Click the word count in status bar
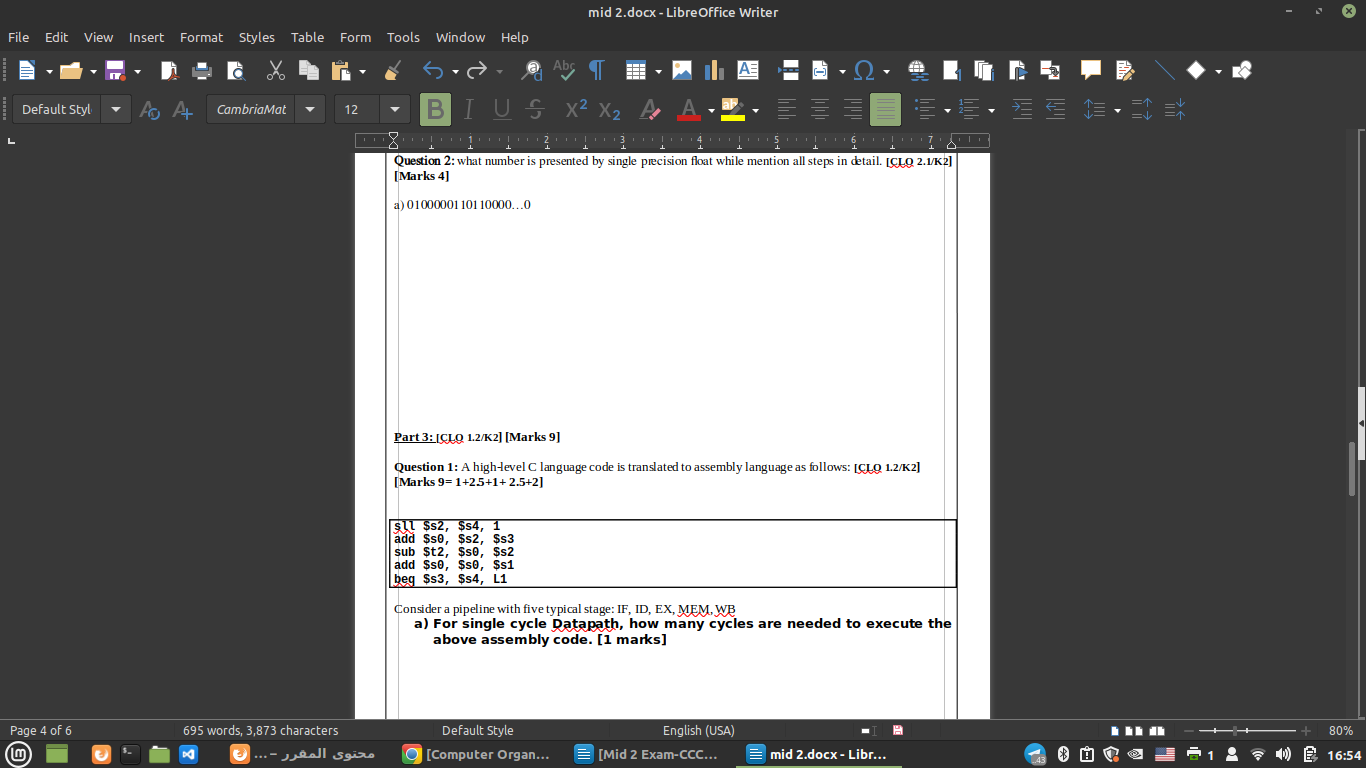Viewport: 1366px width, 768px height. [261, 730]
